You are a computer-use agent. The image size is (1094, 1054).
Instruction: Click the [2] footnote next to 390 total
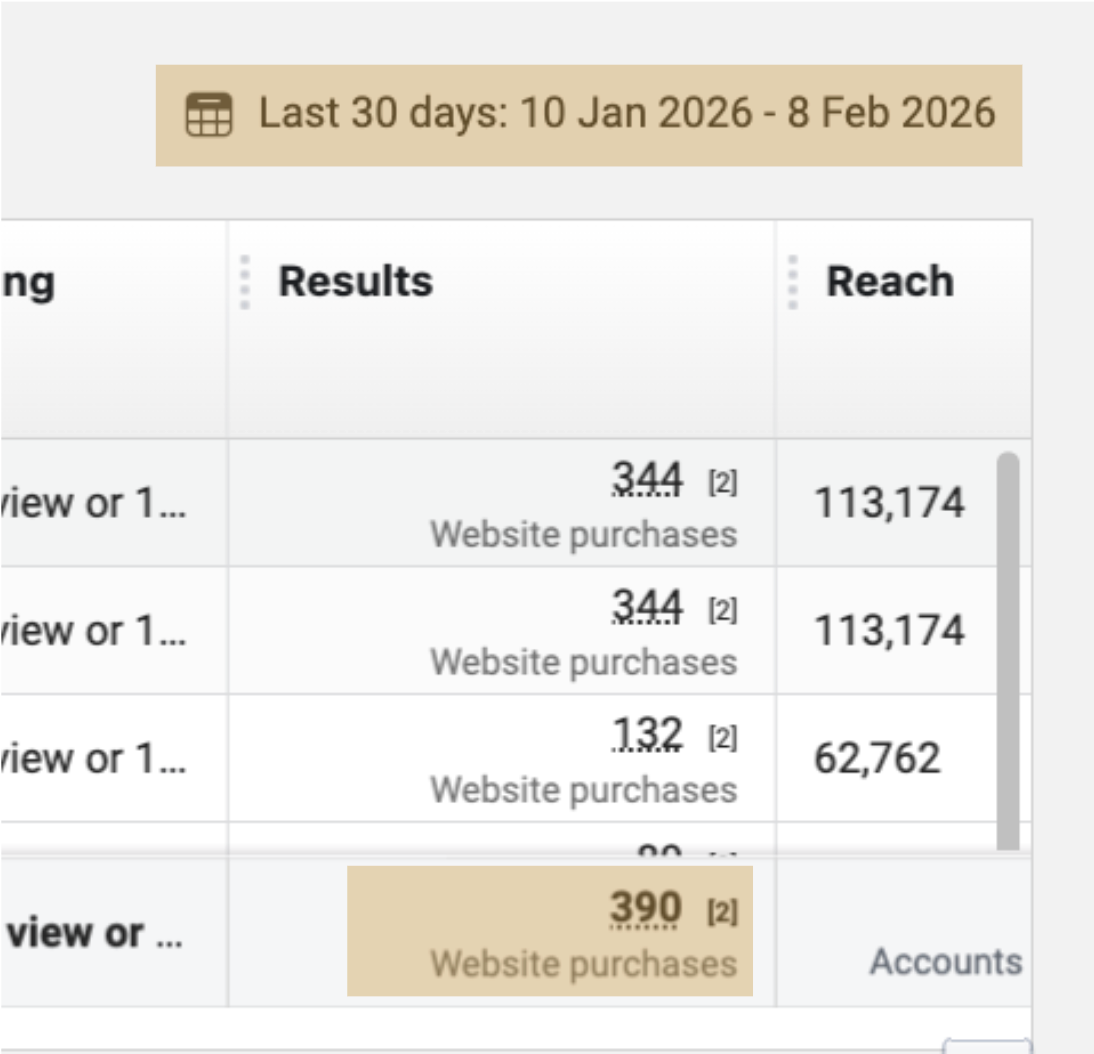[722, 912]
